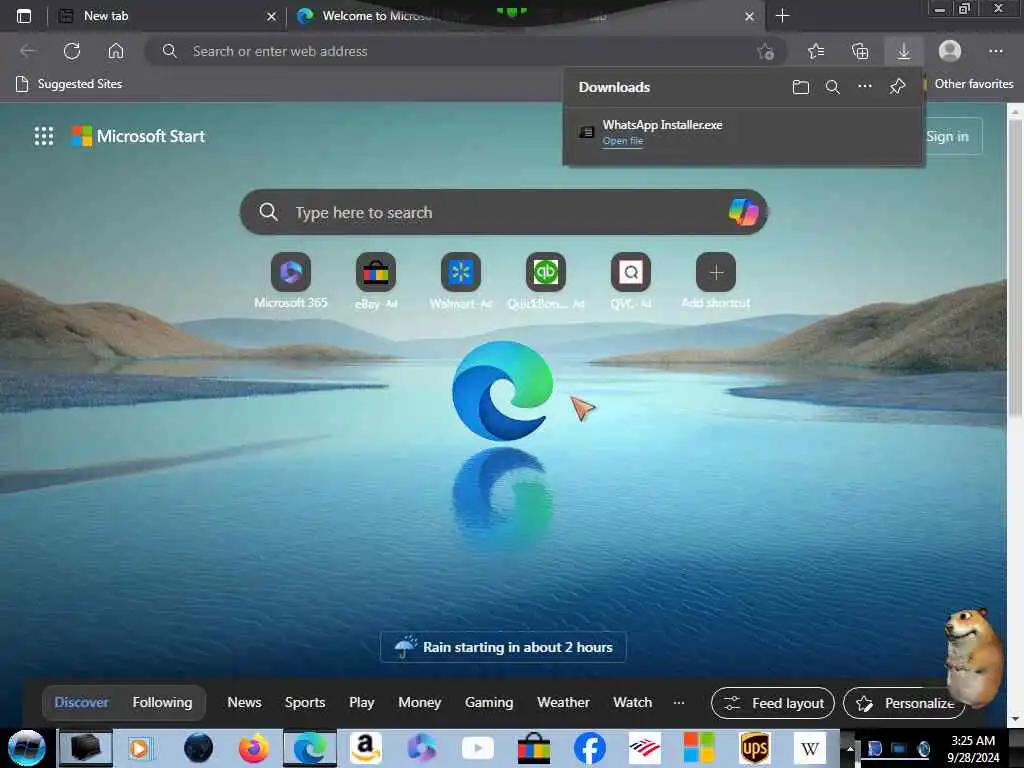Select the Following feed tab

(163, 703)
